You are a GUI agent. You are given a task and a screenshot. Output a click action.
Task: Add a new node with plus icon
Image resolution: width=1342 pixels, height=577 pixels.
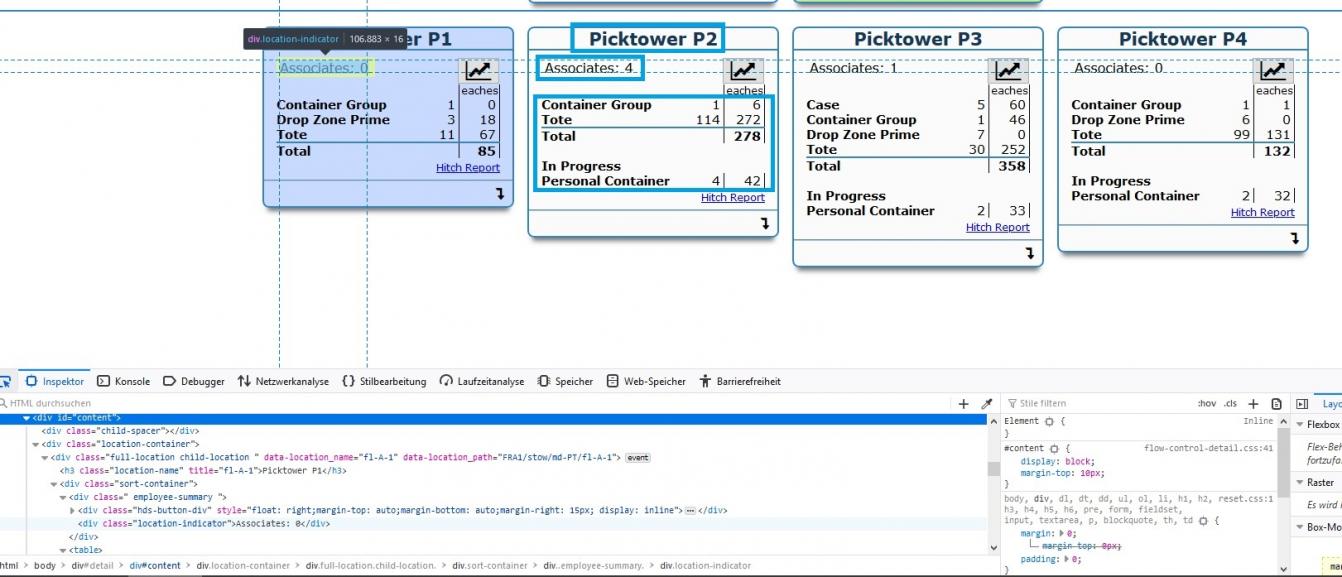(x=964, y=404)
